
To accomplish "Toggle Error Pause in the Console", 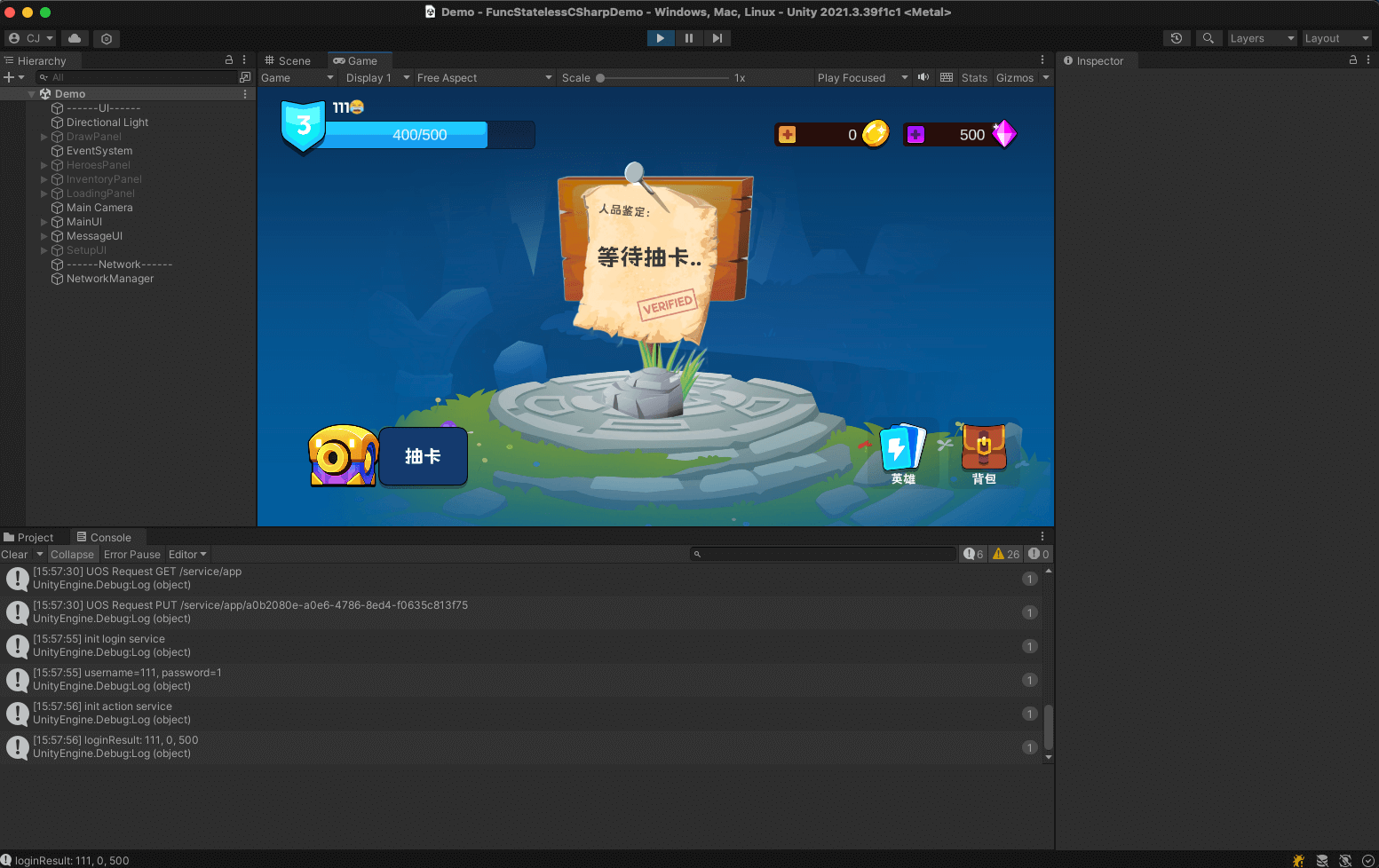I will point(132,554).
